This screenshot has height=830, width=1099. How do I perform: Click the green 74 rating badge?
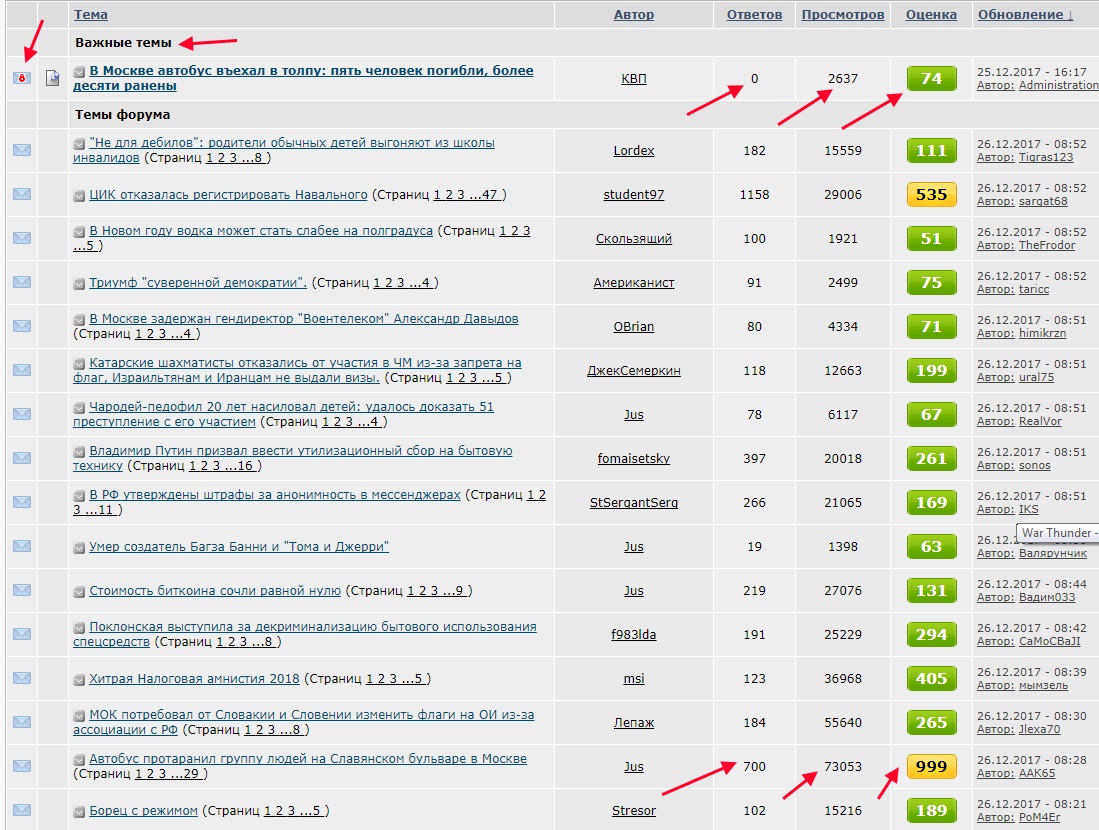click(931, 79)
